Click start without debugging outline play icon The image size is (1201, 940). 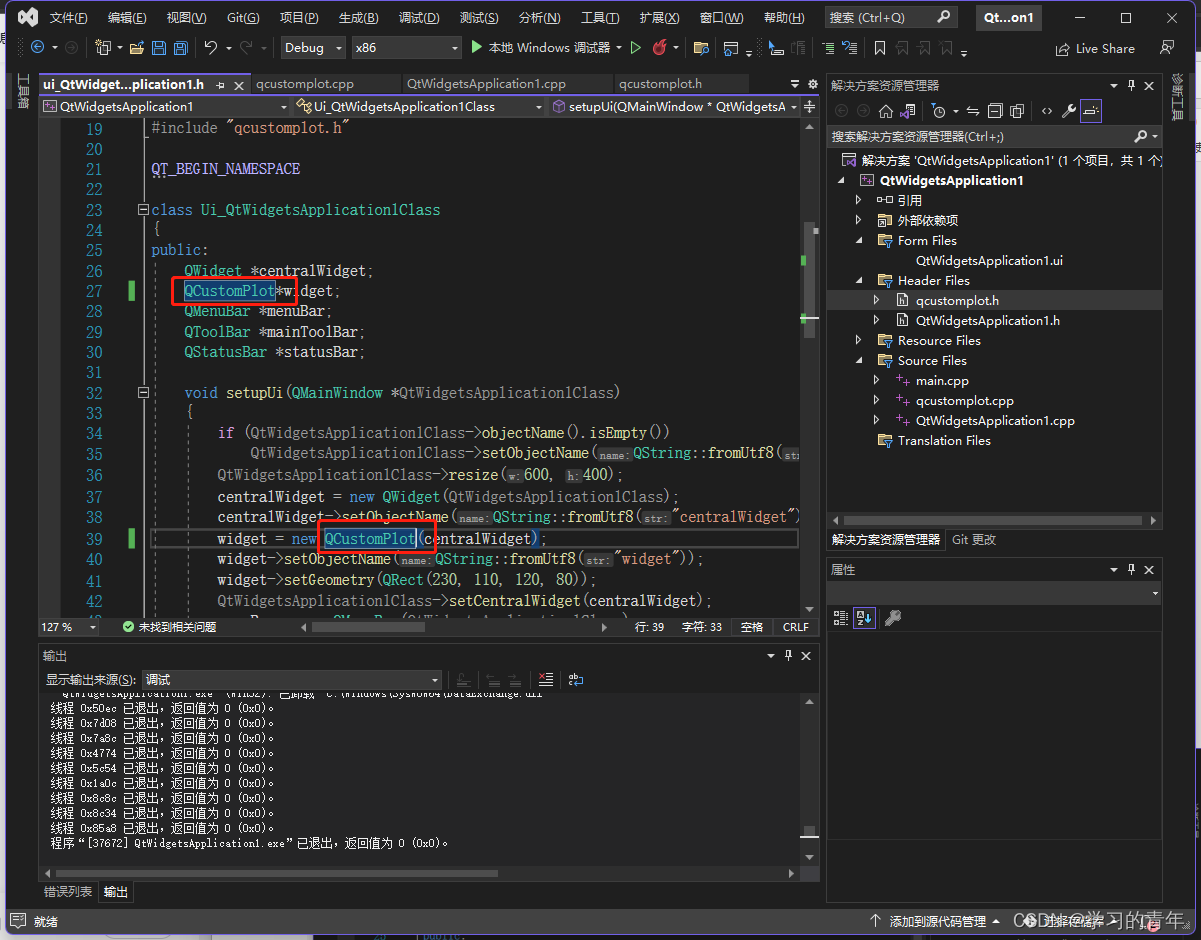coord(636,47)
